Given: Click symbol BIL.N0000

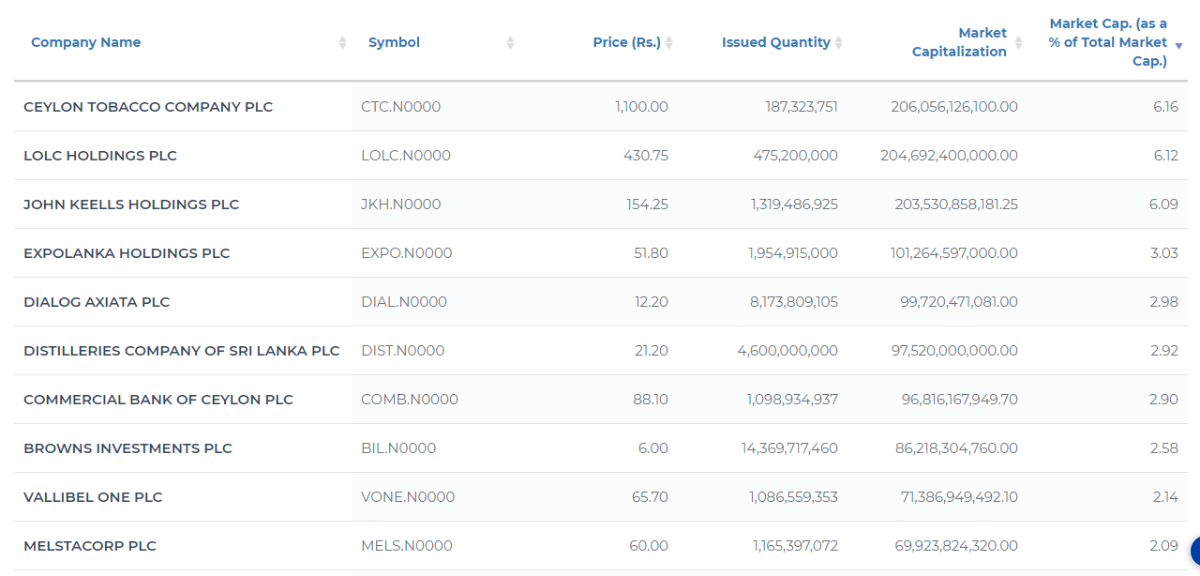Looking at the screenshot, I should [399, 449].
